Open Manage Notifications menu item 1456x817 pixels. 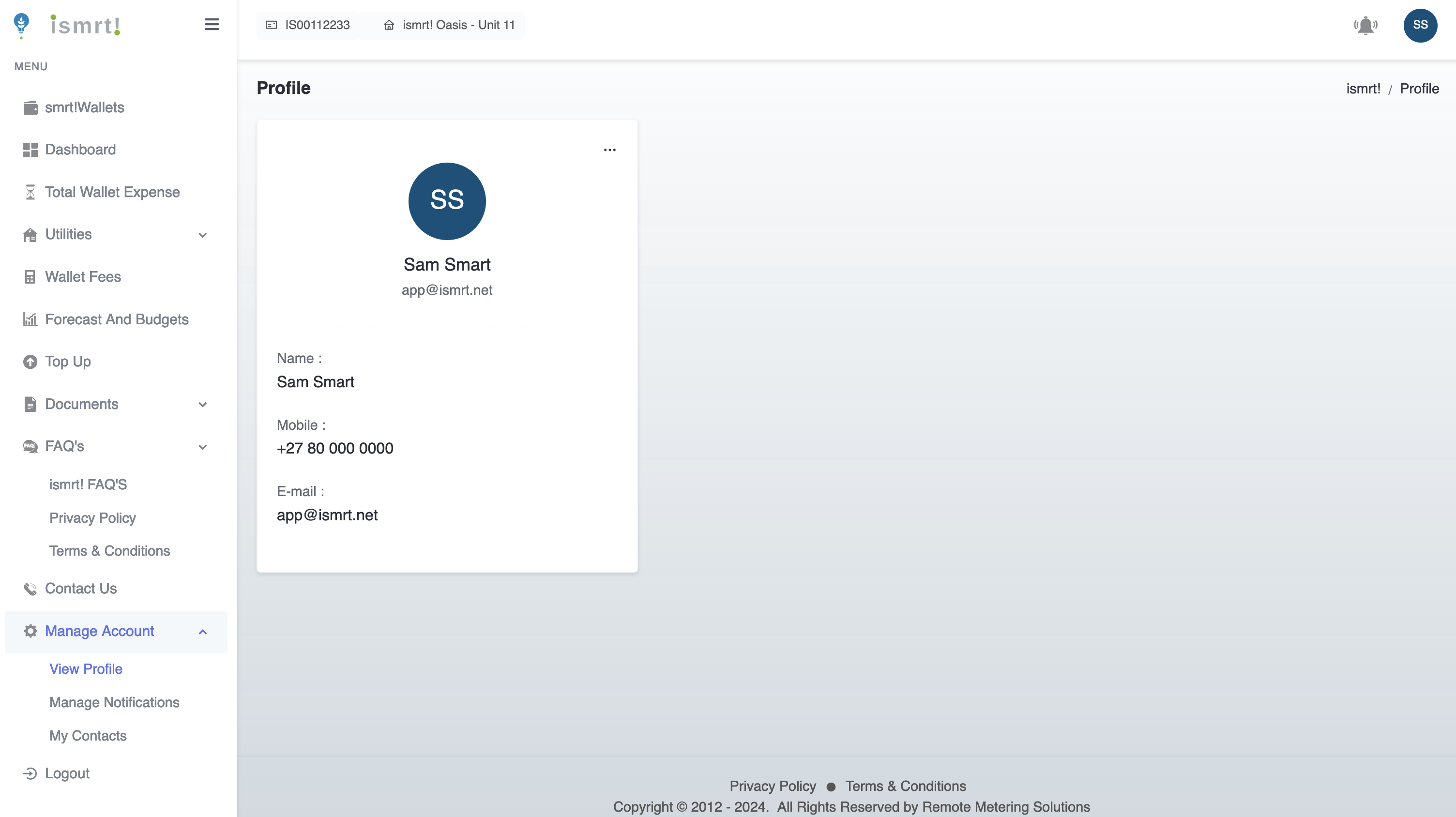[x=114, y=702]
